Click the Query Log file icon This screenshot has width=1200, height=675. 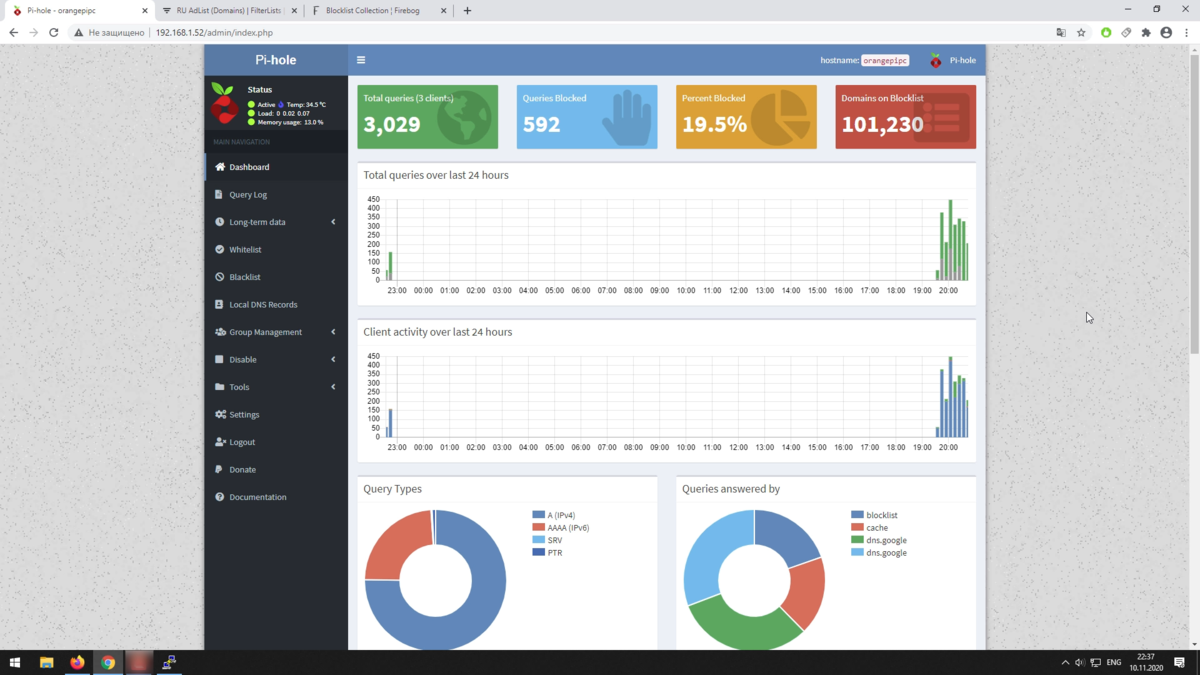pos(219,194)
